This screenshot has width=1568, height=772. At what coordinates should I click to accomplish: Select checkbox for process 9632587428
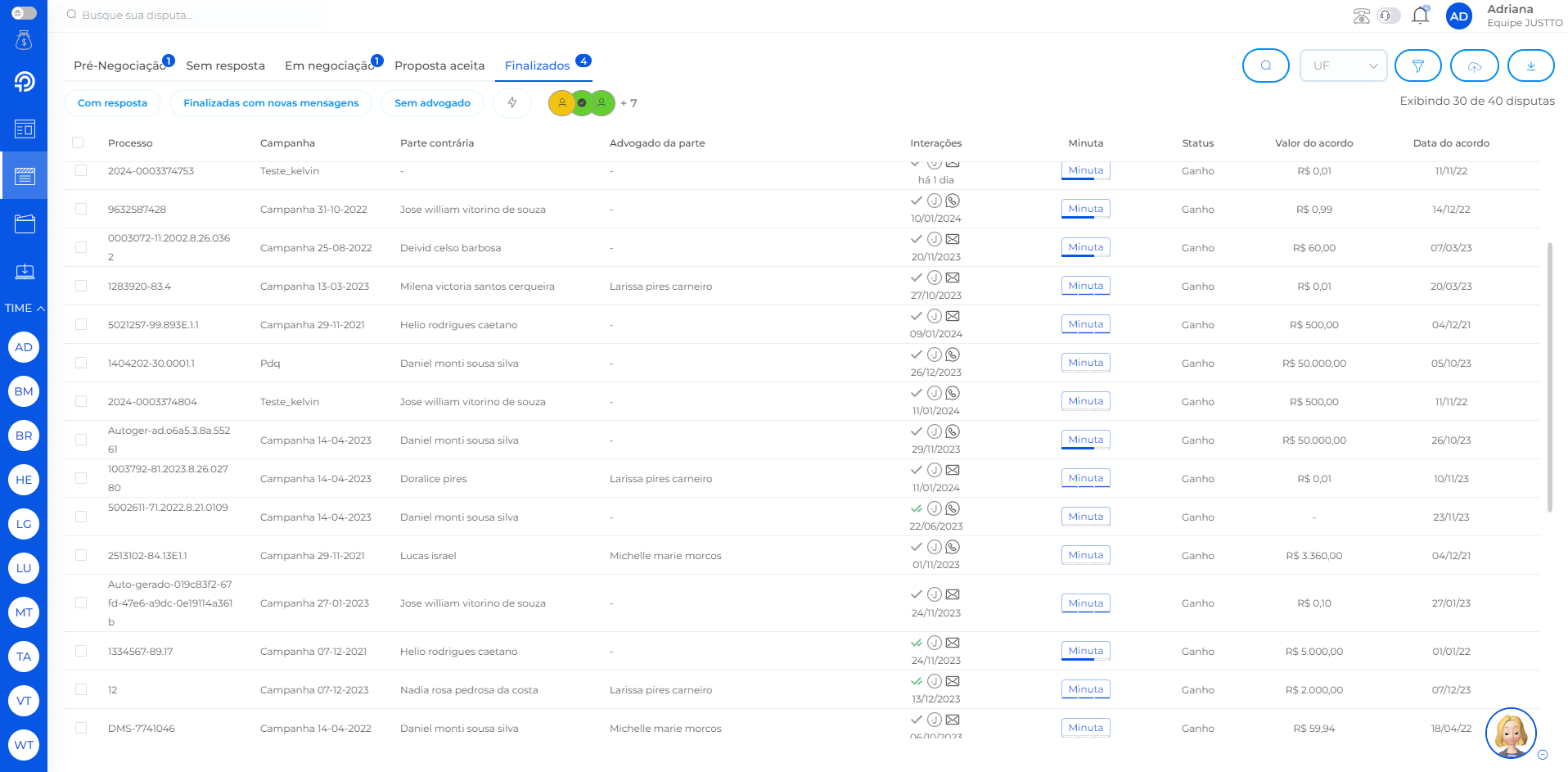pos(81,209)
